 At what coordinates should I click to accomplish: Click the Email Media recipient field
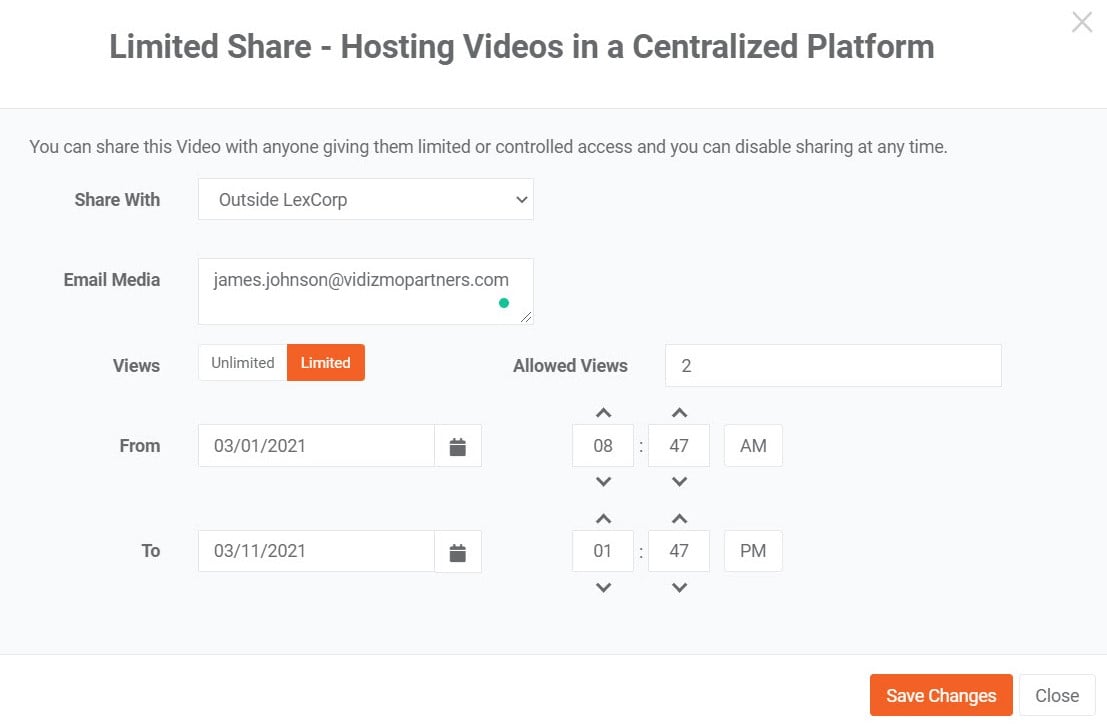click(x=365, y=291)
